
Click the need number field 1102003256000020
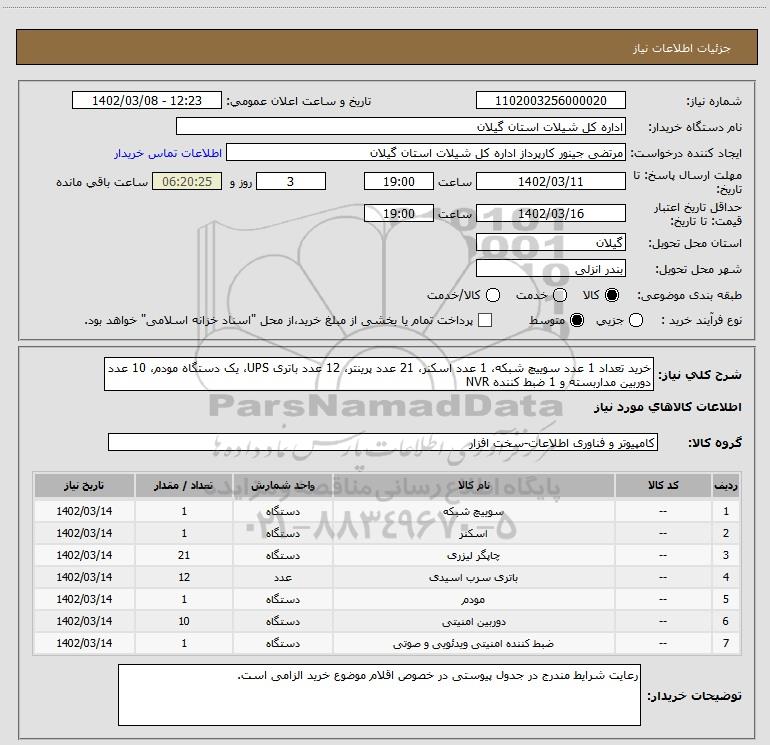coord(550,100)
